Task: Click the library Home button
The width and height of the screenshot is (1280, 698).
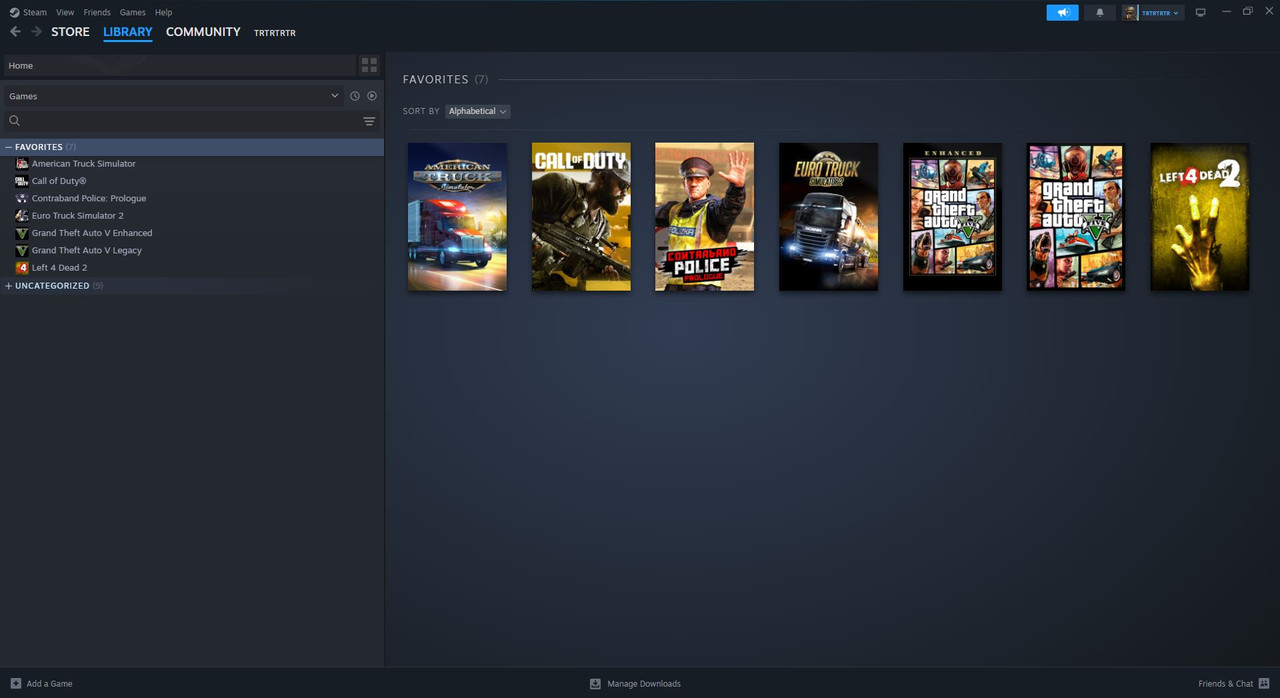Action: (x=180, y=65)
